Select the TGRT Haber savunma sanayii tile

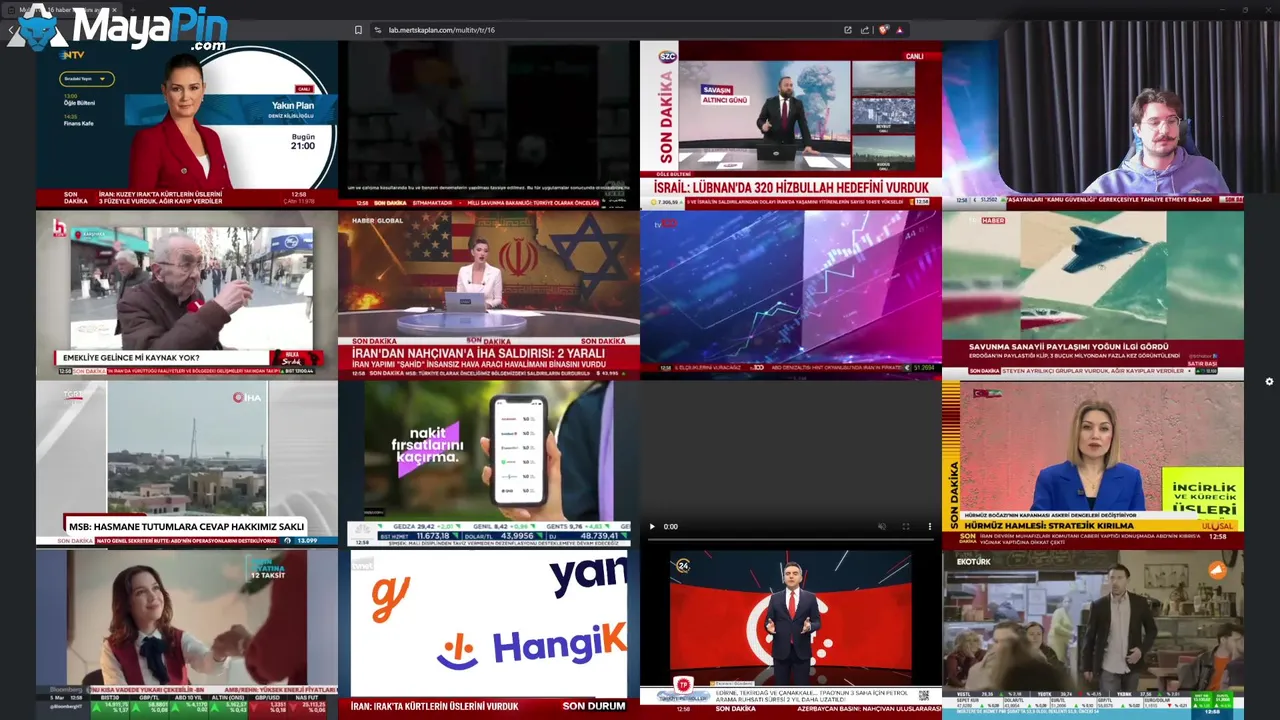pos(1093,294)
